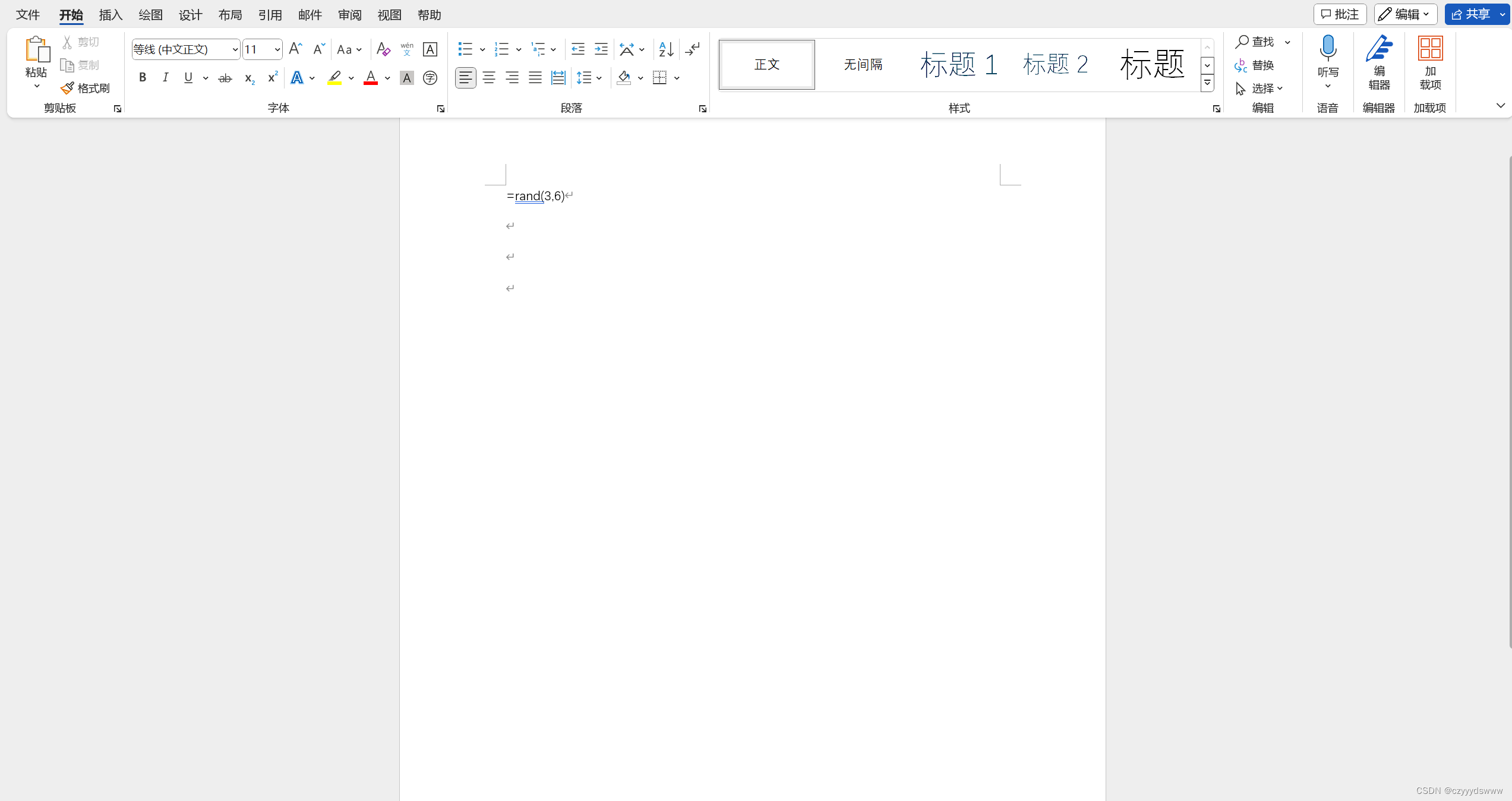
Task: Expand the styles gallery list
Action: pos(1207,84)
